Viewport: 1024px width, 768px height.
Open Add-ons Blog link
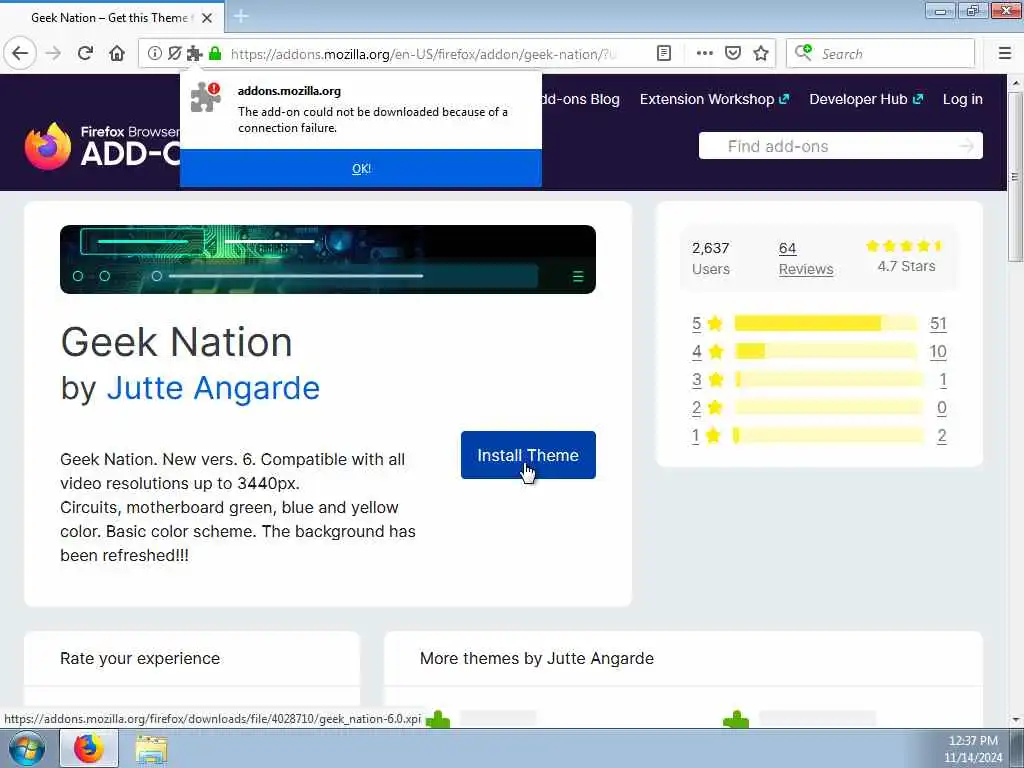coord(581,99)
